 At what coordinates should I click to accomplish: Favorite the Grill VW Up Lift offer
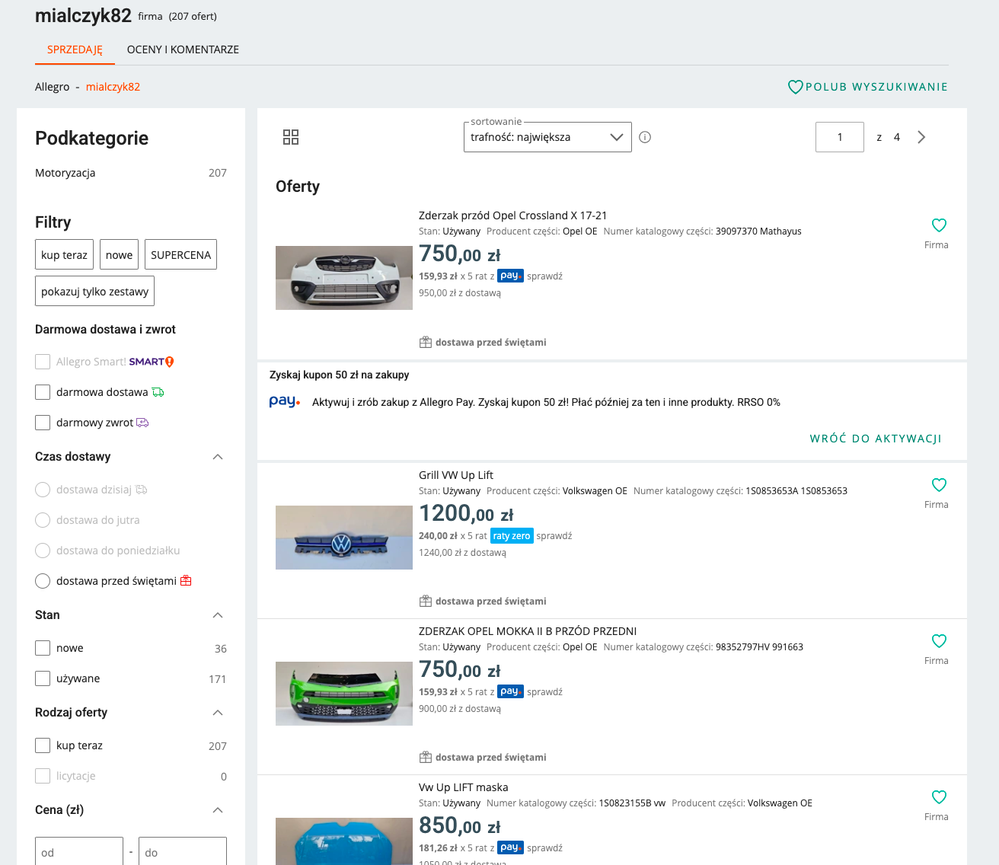click(938, 485)
